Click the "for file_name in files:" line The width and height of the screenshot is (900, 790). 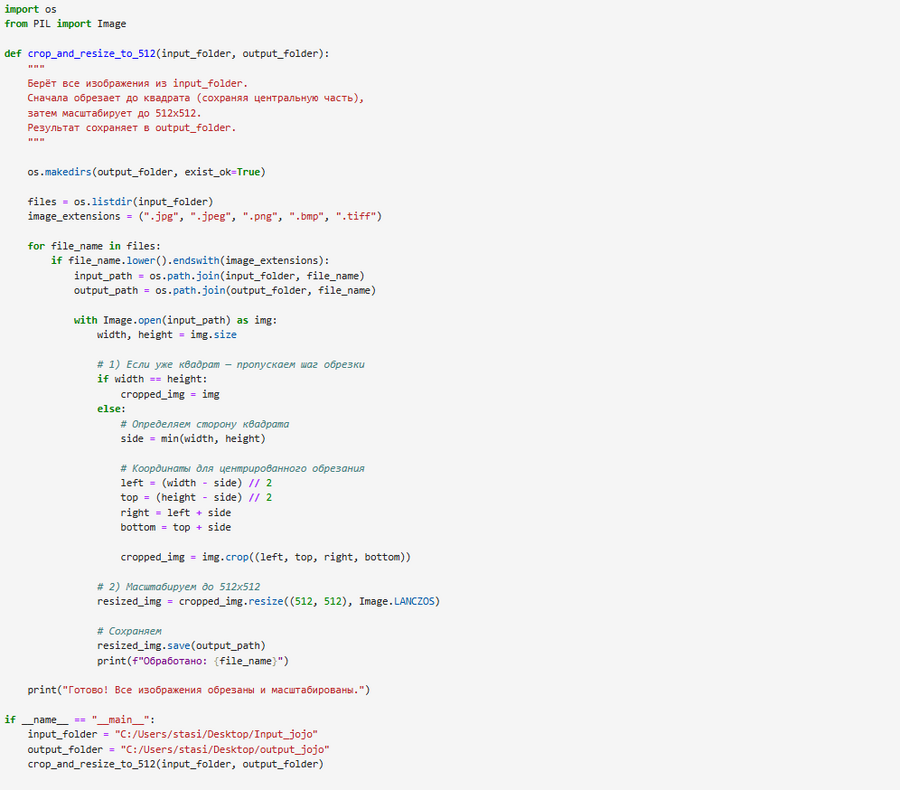94,246
